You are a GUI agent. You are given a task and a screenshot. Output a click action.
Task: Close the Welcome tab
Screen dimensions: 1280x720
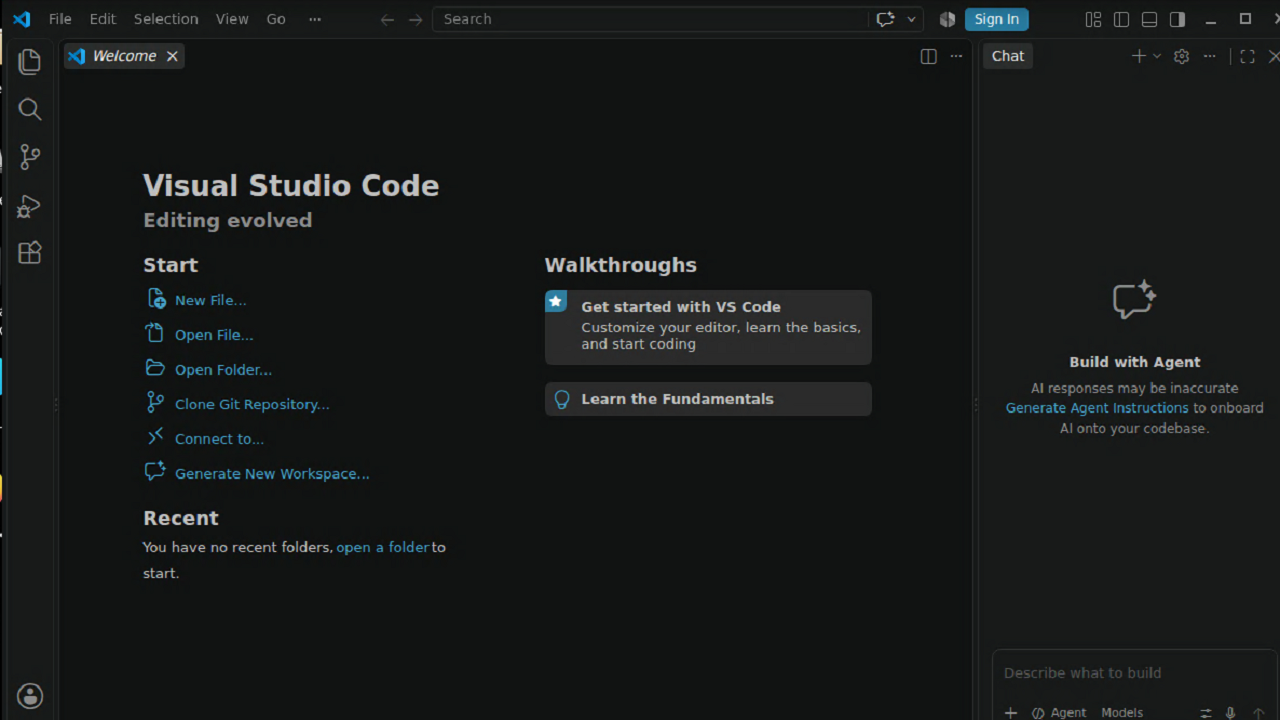(x=172, y=56)
